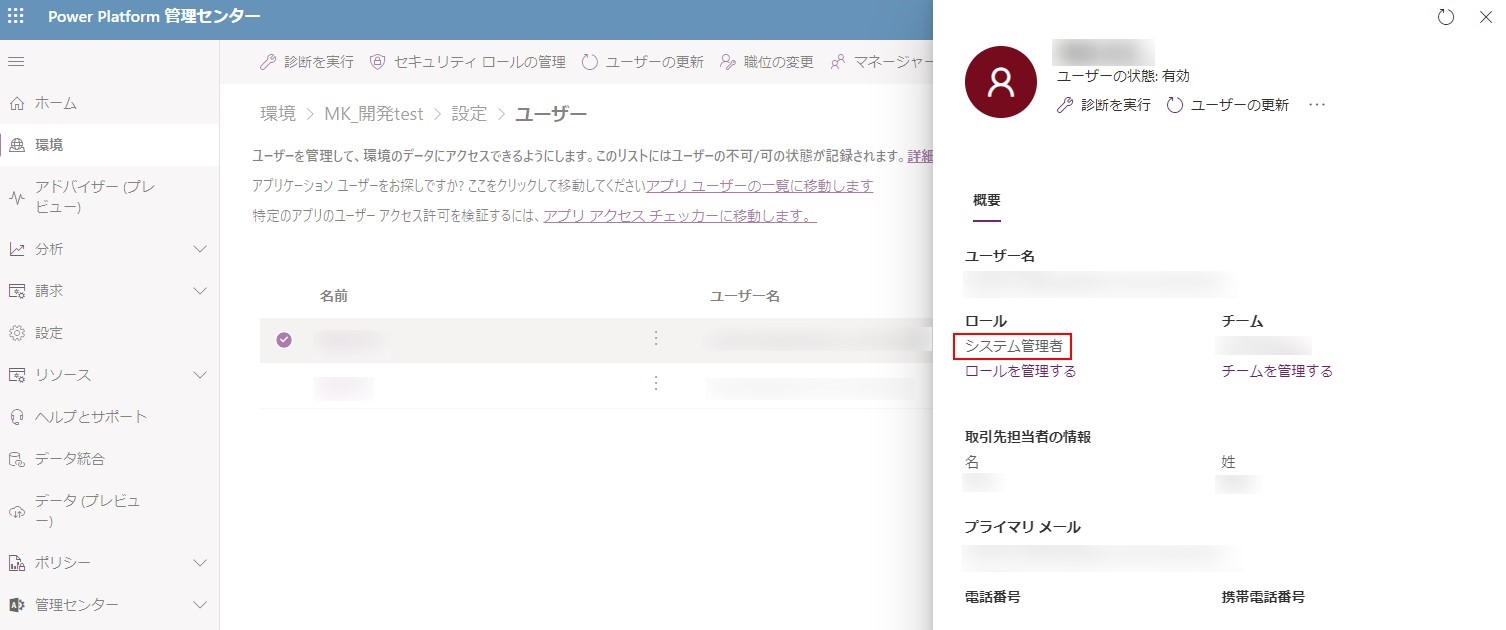The image size is (1506, 630).
Task: Open more options for second user row
Action: (656, 384)
